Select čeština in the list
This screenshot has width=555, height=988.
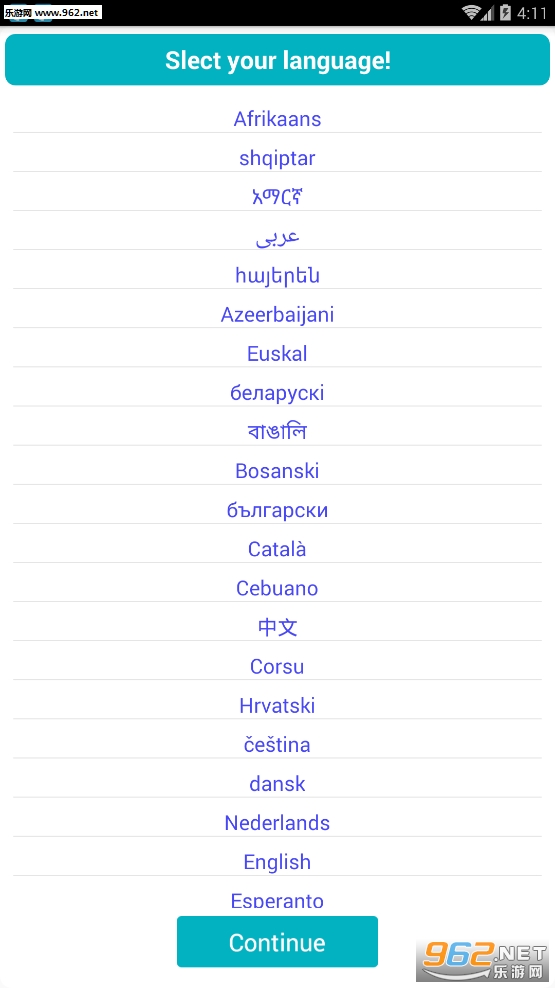[x=277, y=744]
